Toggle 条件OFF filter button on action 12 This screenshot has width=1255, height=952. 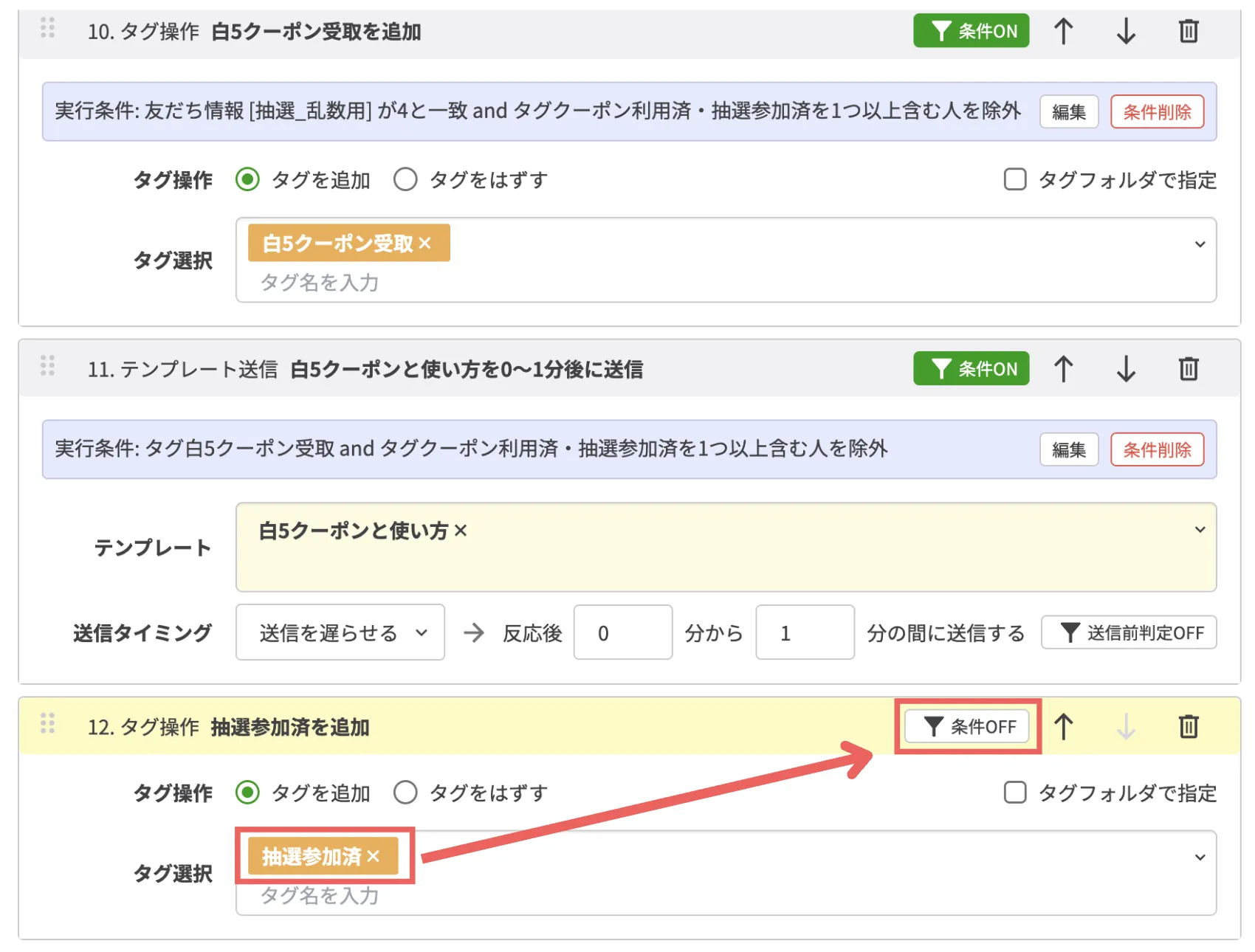click(967, 727)
